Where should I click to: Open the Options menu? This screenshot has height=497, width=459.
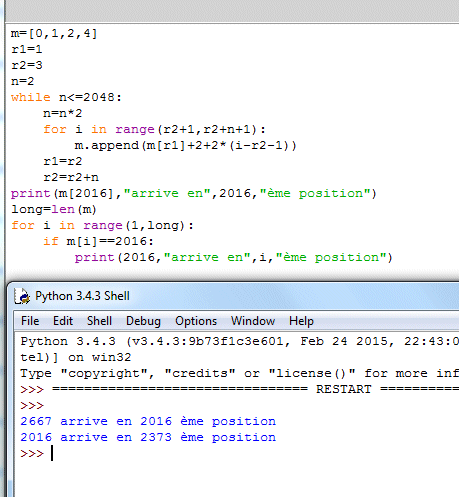tap(196, 321)
